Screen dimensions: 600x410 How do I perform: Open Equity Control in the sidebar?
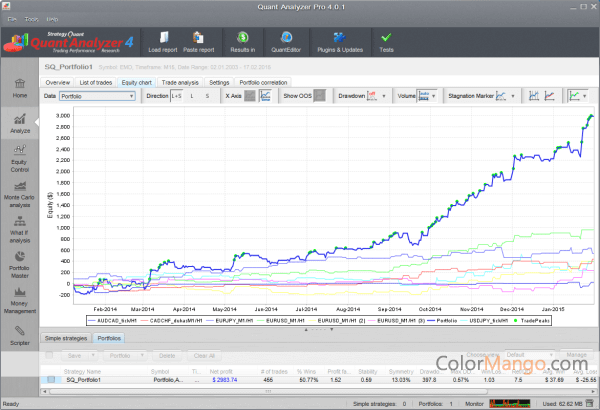coord(20,158)
